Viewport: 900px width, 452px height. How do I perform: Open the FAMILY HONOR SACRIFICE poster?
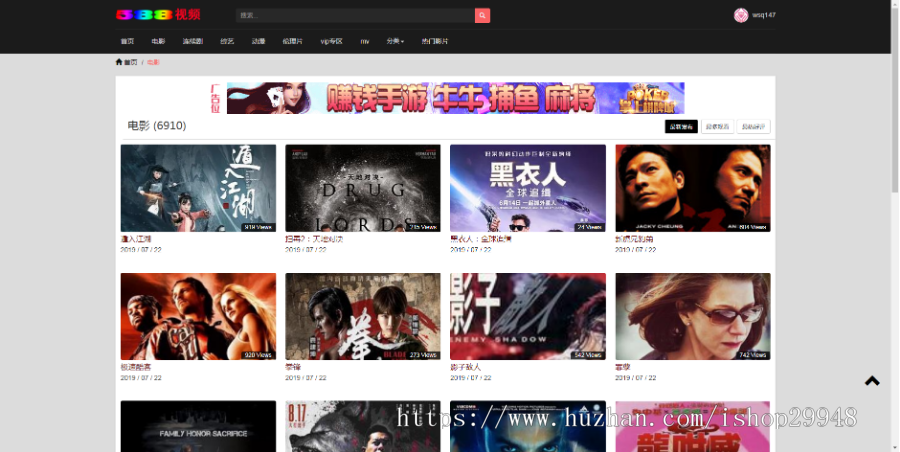point(198,426)
